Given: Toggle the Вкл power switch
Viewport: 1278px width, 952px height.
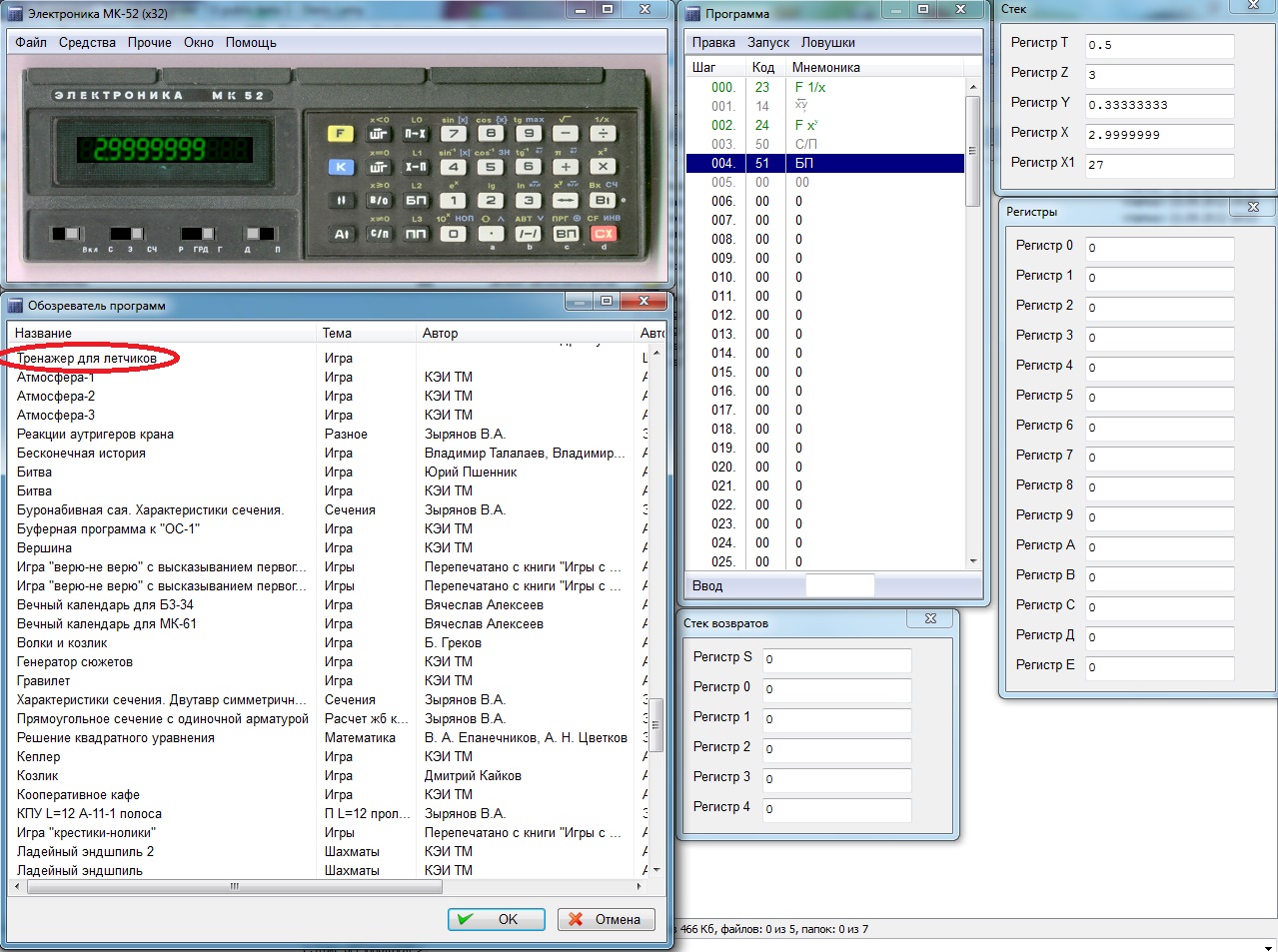Looking at the screenshot, I should pos(66,234).
